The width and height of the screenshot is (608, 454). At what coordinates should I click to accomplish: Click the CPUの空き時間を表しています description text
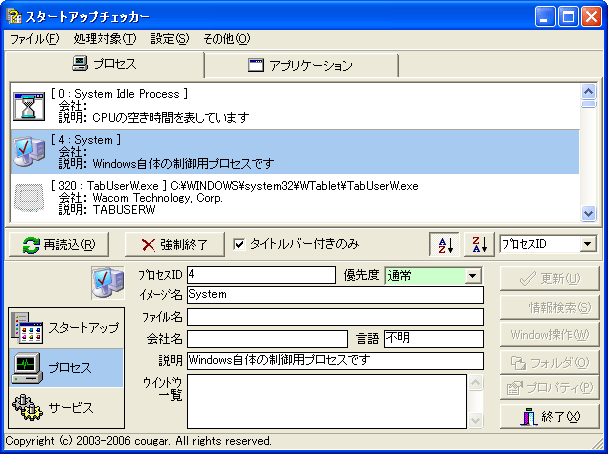coord(171,117)
